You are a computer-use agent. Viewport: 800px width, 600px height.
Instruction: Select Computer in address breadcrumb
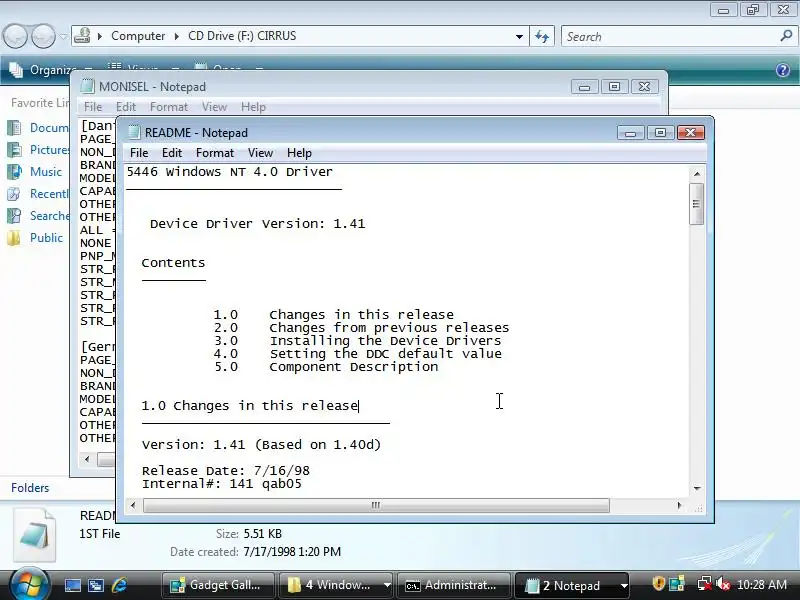coord(138,36)
